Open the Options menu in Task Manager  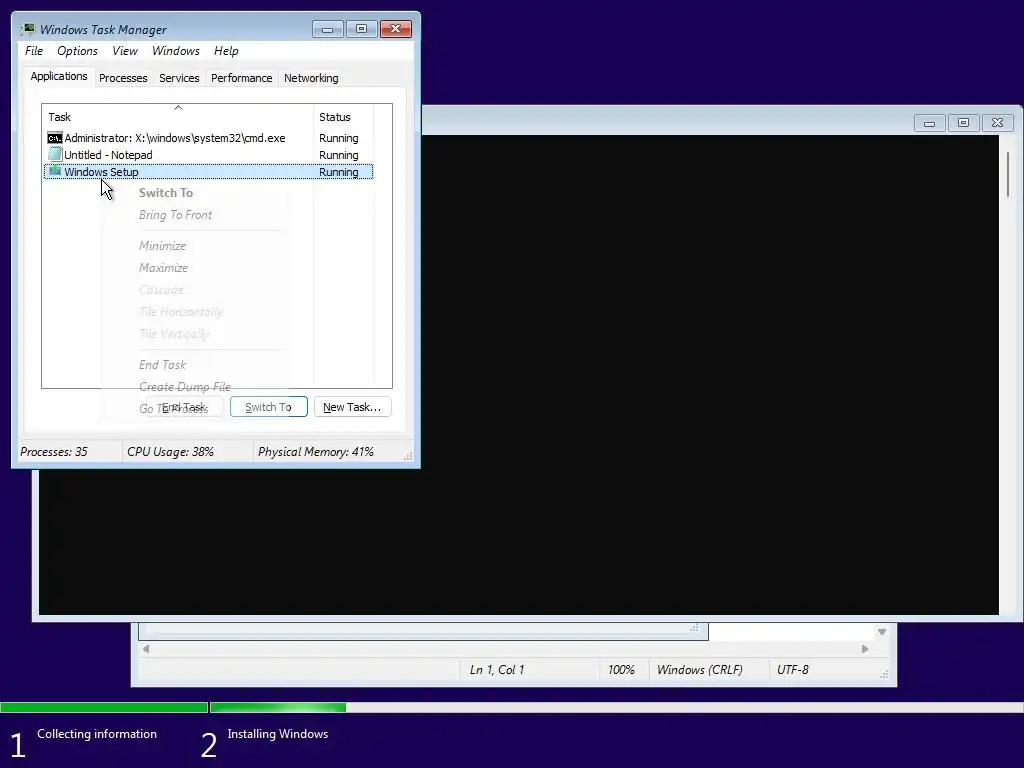(x=77, y=51)
